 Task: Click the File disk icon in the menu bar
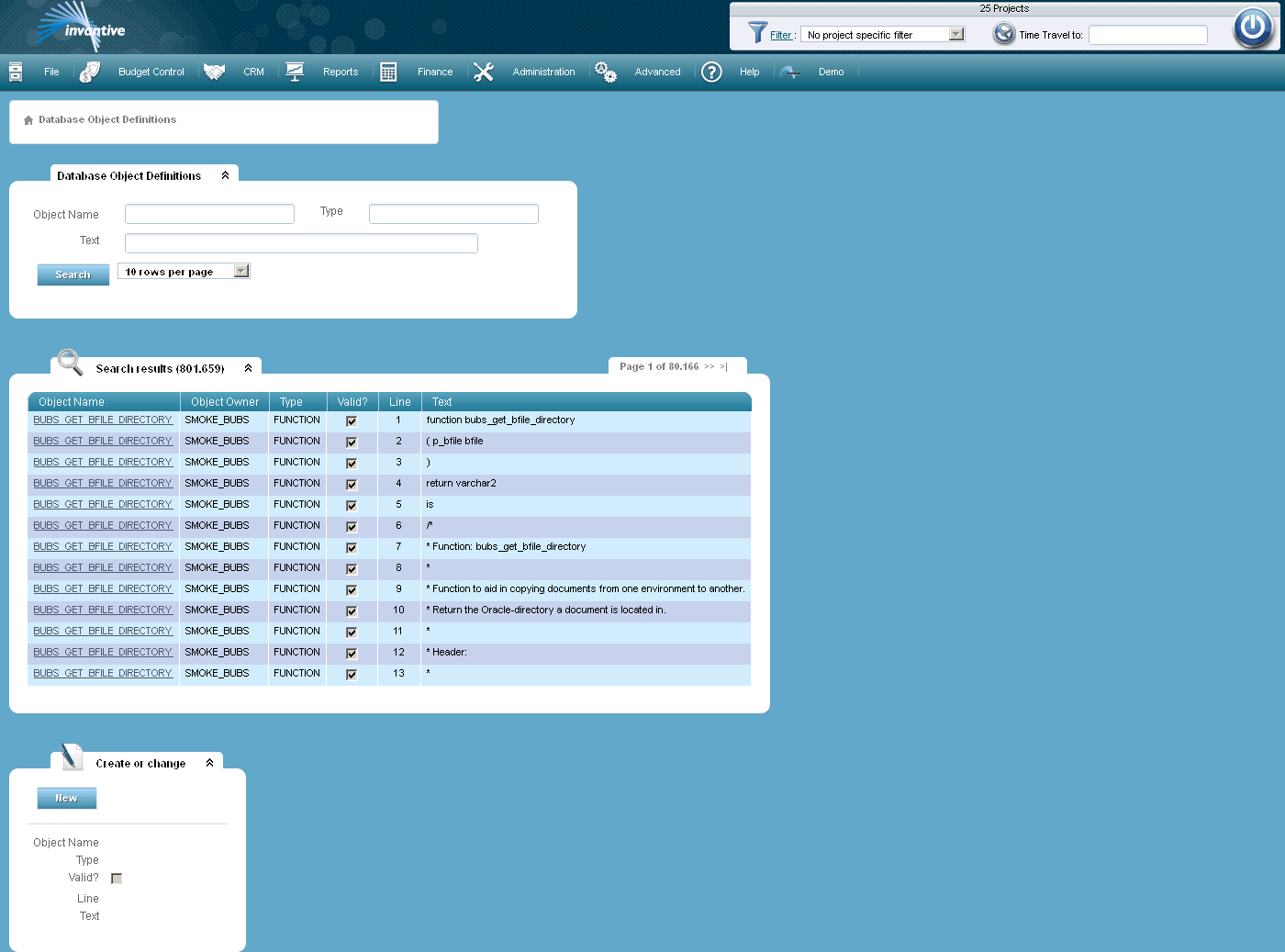[x=15, y=71]
